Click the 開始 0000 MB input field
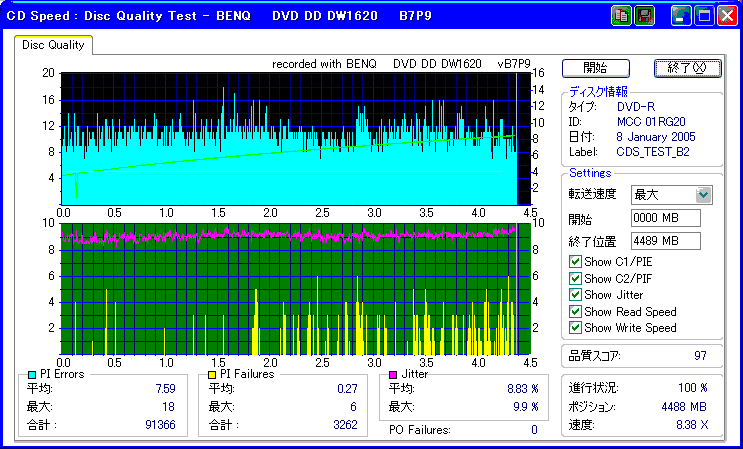 pyautogui.click(x=666, y=218)
